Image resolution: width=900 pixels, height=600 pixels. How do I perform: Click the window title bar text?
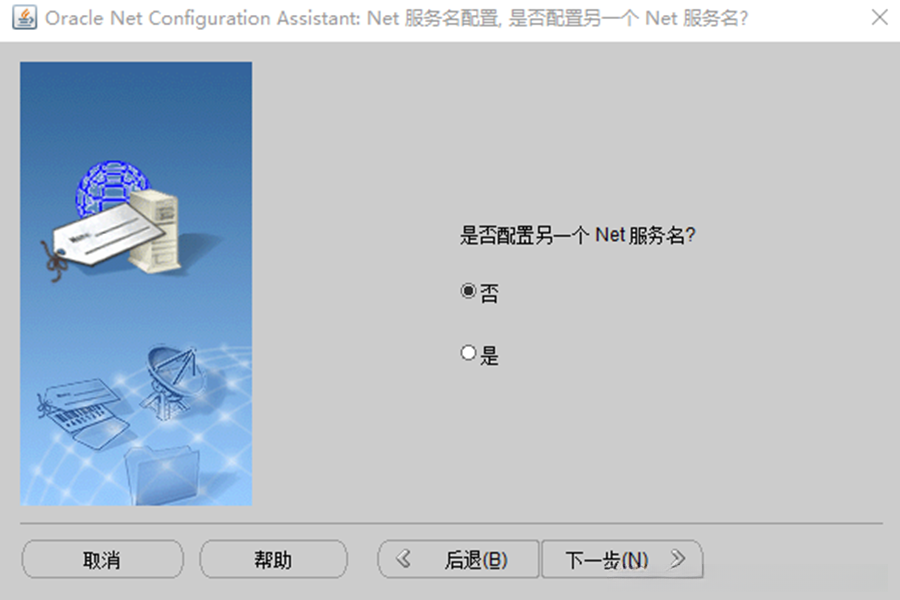(x=397, y=18)
